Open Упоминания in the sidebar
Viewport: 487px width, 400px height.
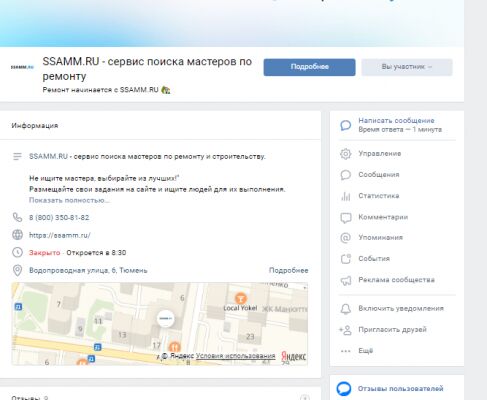[x=380, y=238]
